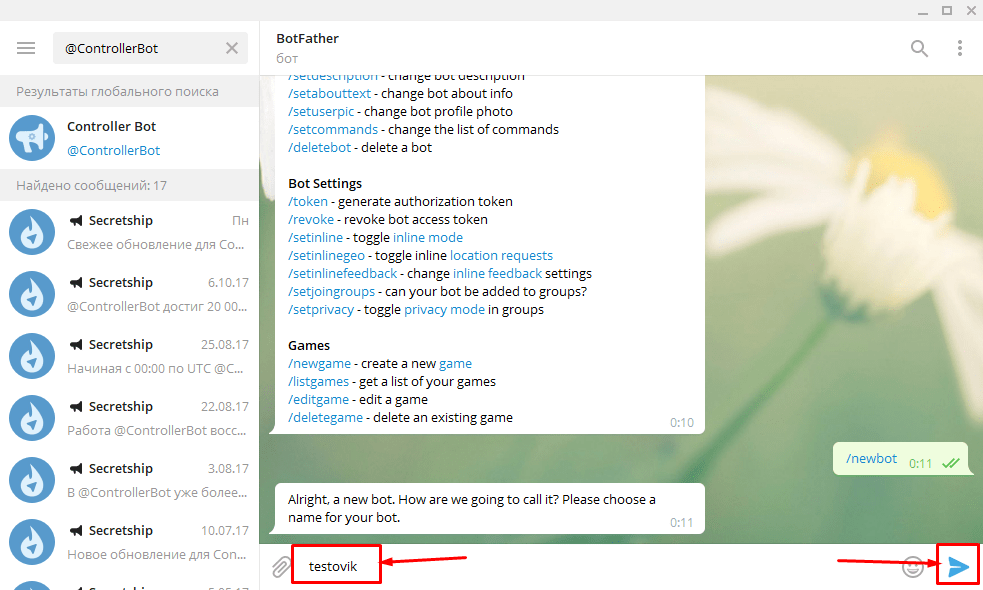
Task: Click the @ControllerBot username under Controller Bot
Action: click(113, 150)
